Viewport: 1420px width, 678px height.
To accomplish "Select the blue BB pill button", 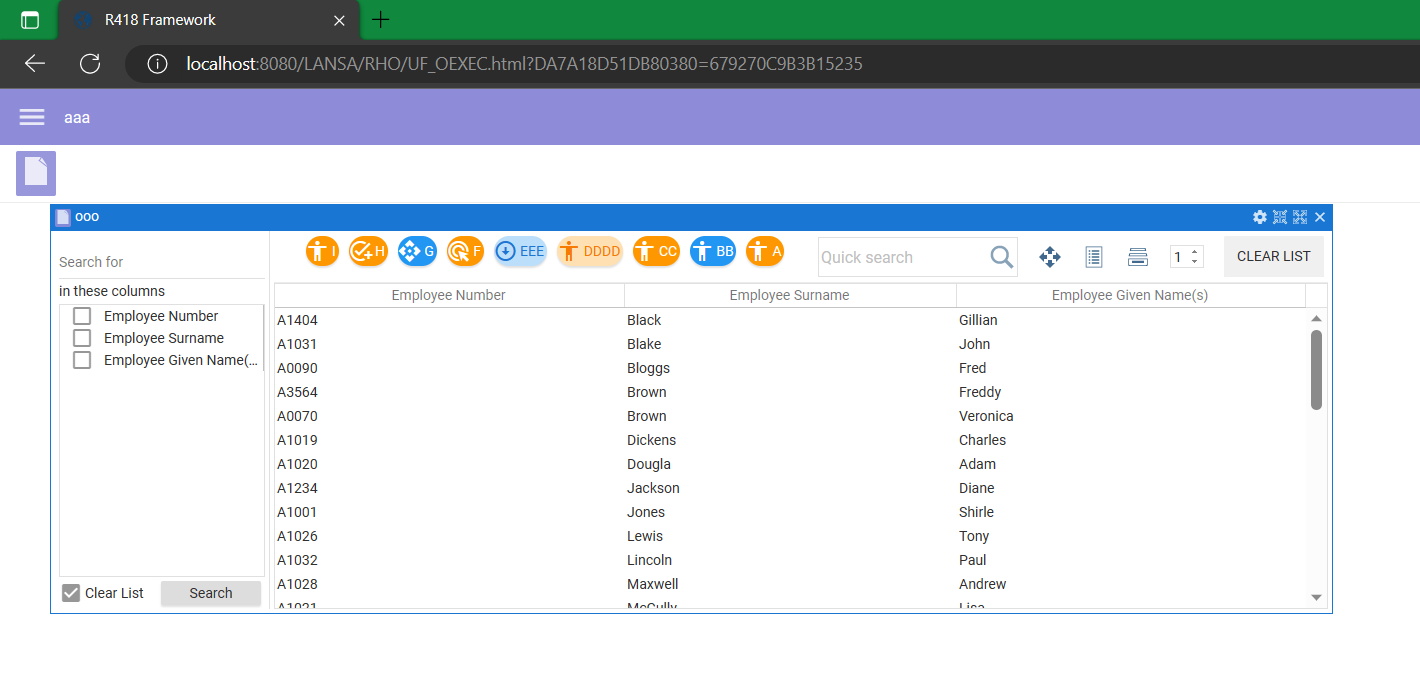I will (x=713, y=251).
